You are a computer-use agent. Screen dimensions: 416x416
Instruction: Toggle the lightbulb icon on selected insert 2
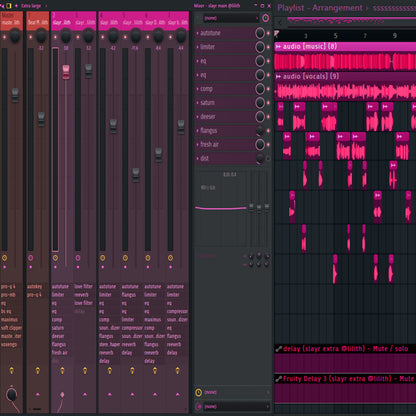62,370
